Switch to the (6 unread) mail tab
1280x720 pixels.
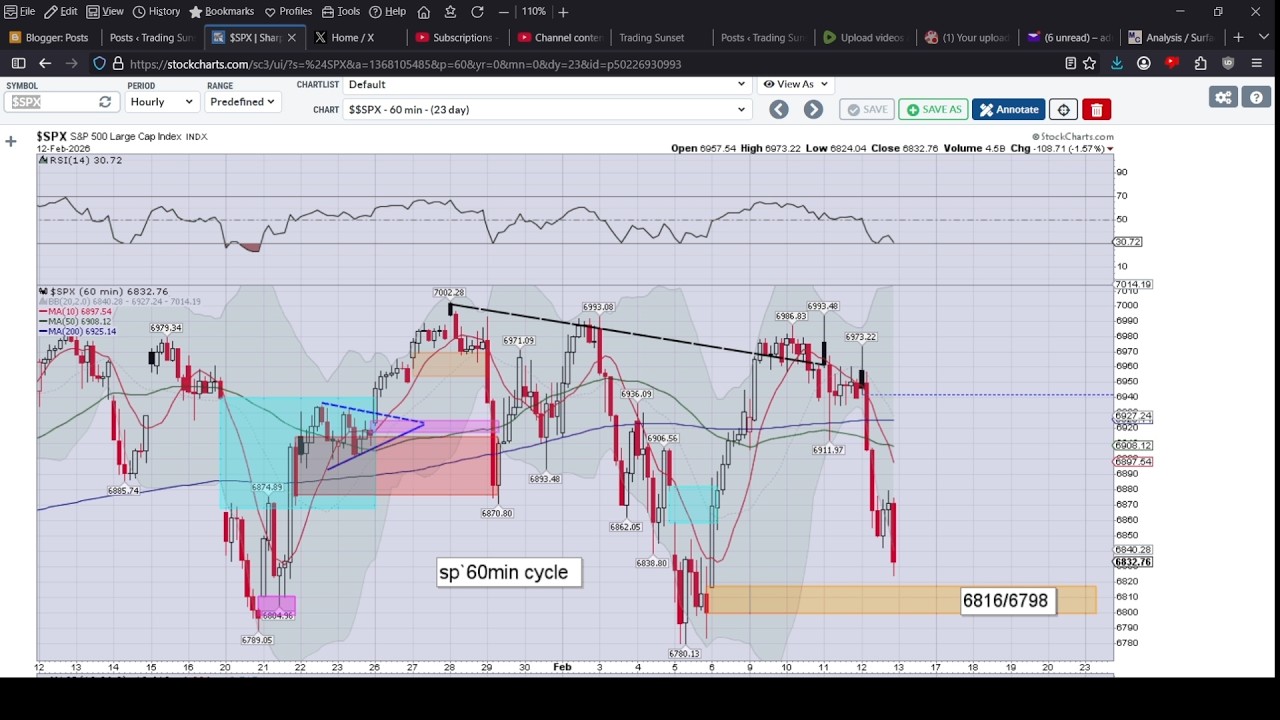pos(1067,38)
